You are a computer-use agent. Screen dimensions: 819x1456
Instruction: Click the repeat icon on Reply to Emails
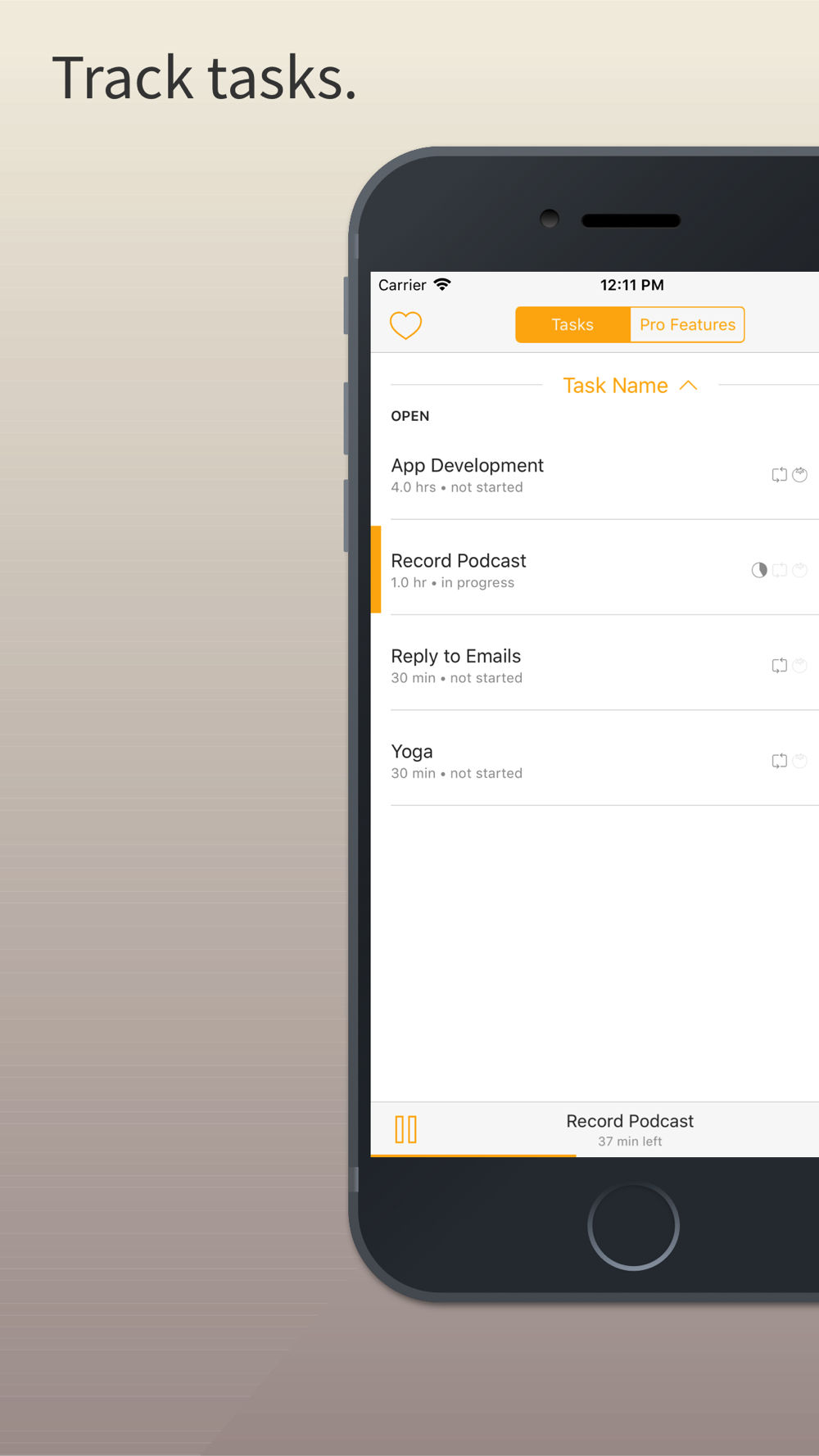point(780,666)
